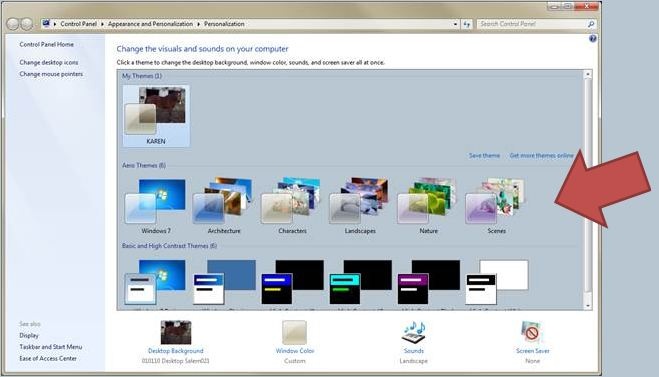Click the Forward navigation button
Screen dimensions: 659x377
pyautogui.click(x=27, y=24)
